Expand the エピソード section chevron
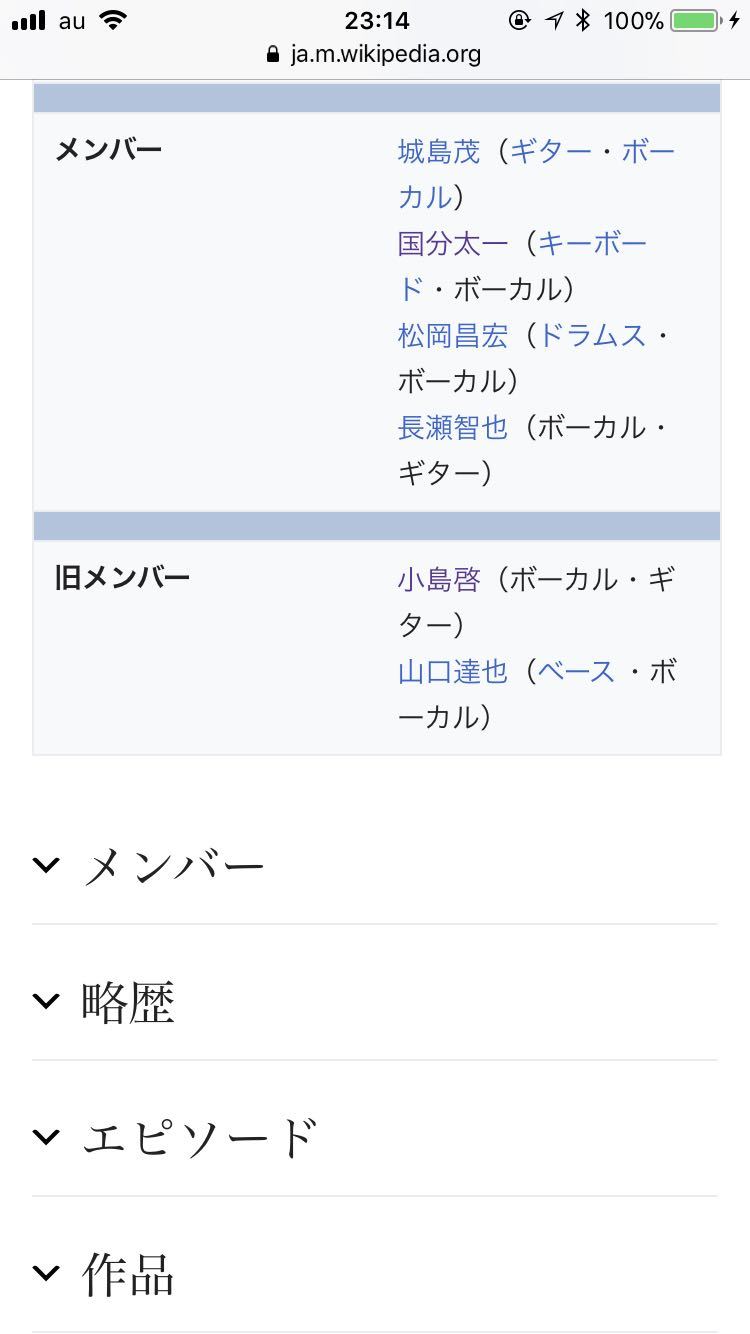 [46, 1137]
